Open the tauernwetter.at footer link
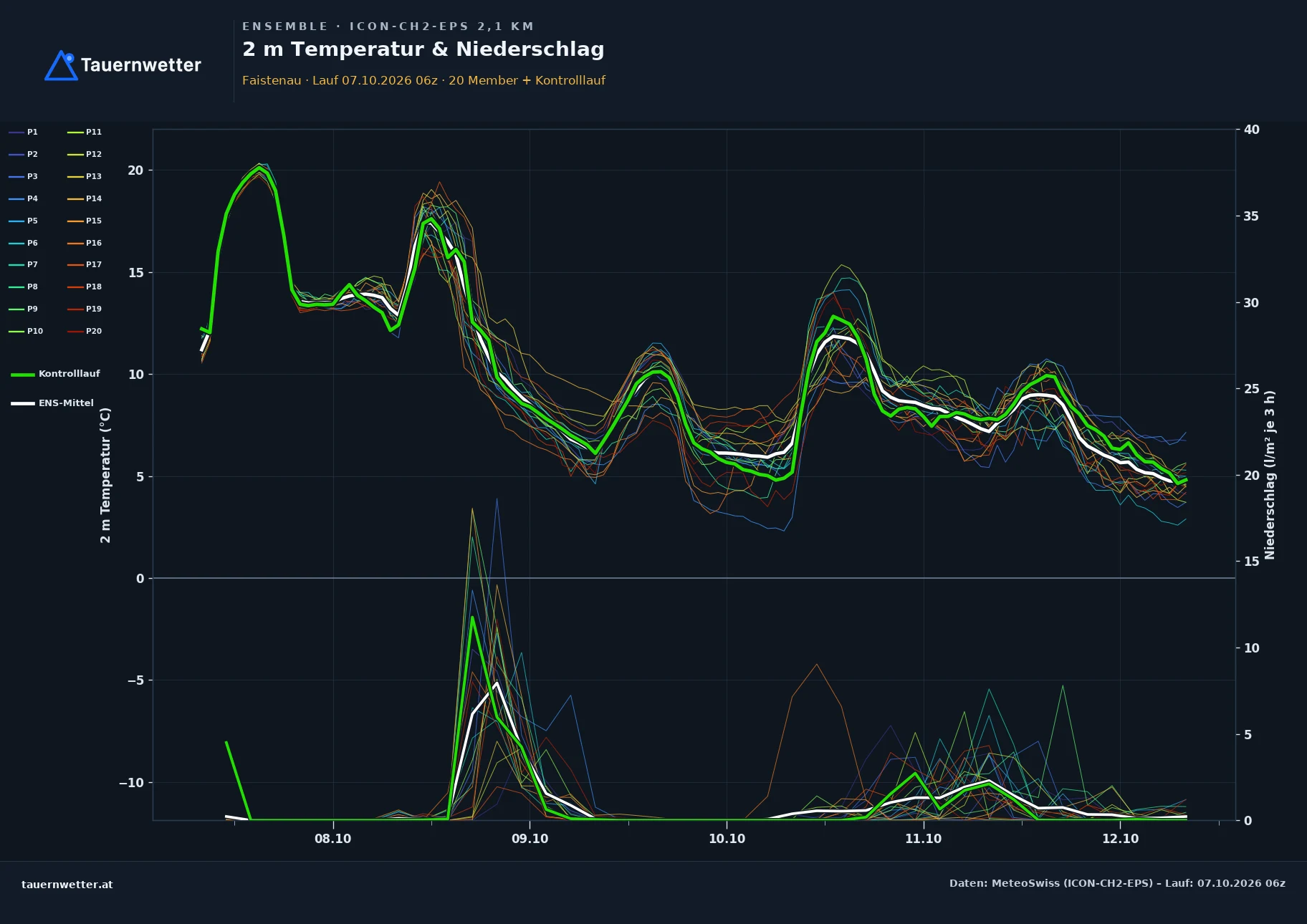Screen dimensions: 1307x924 tap(67, 885)
